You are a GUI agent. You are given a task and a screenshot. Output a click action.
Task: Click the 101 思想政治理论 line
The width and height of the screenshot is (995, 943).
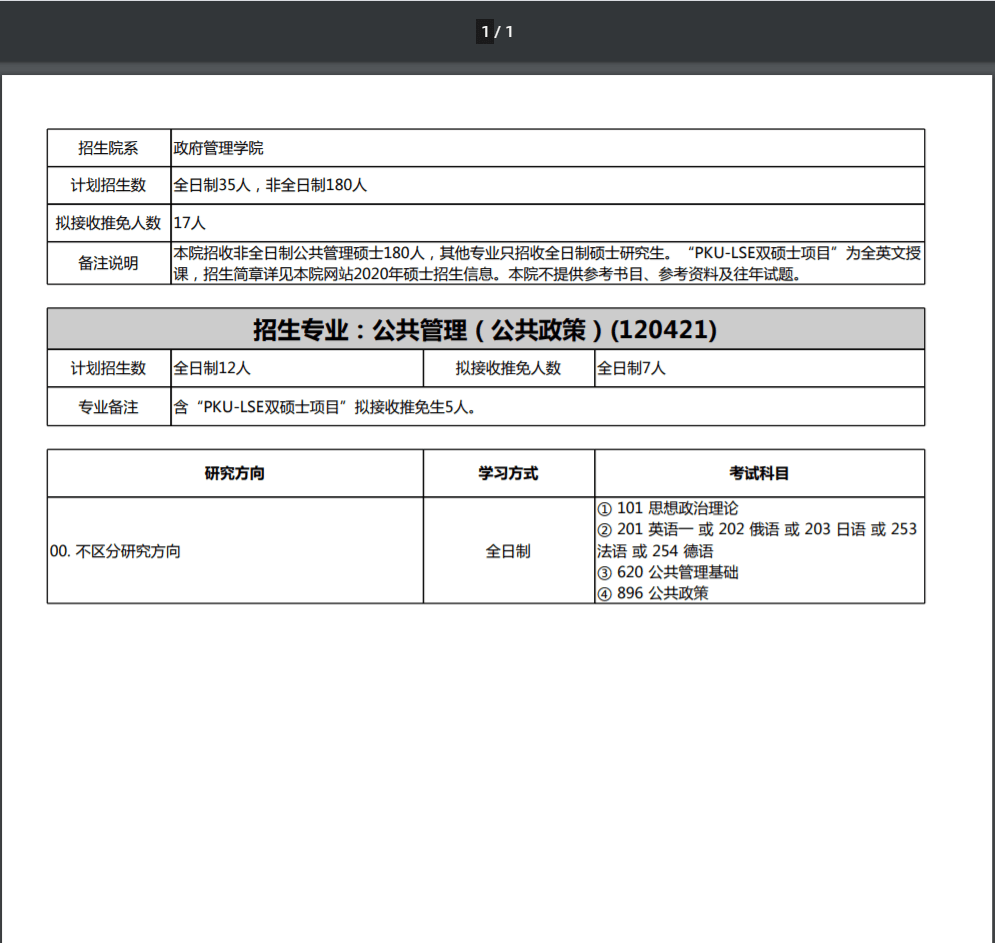tap(668, 508)
